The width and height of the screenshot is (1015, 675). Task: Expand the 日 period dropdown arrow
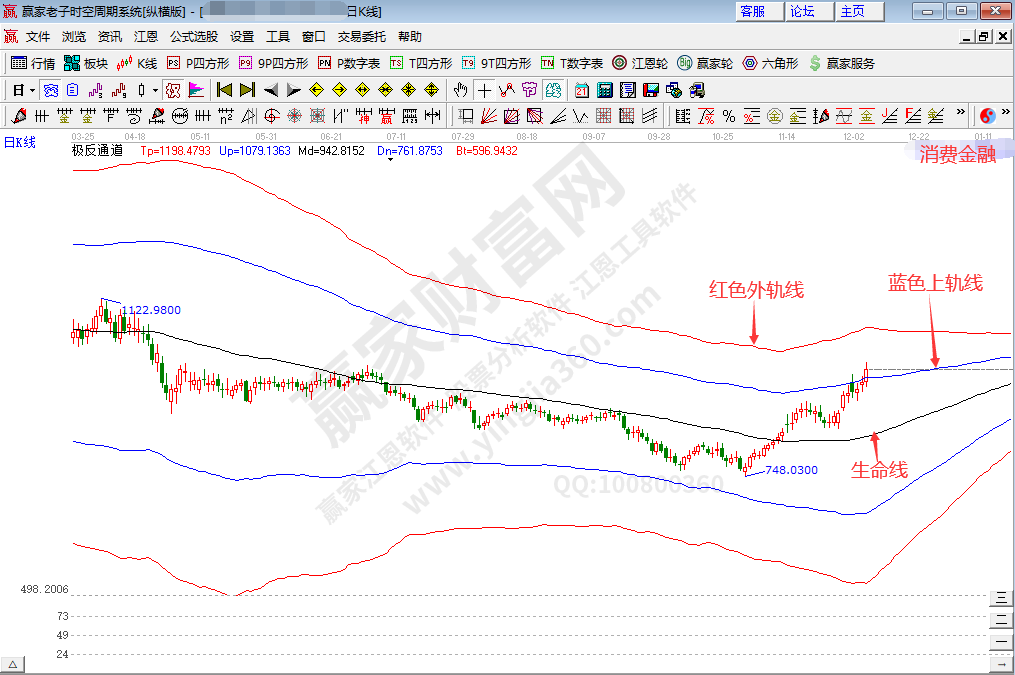[x=32, y=90]
